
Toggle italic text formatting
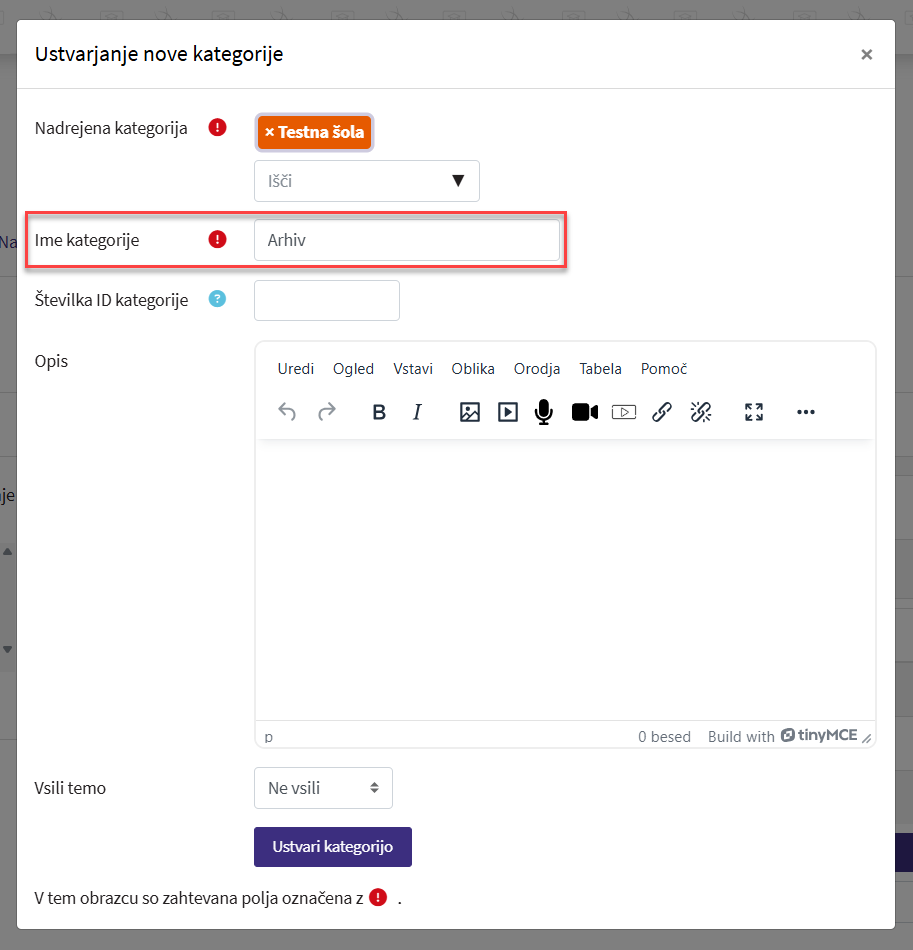[x=418, y=412]
